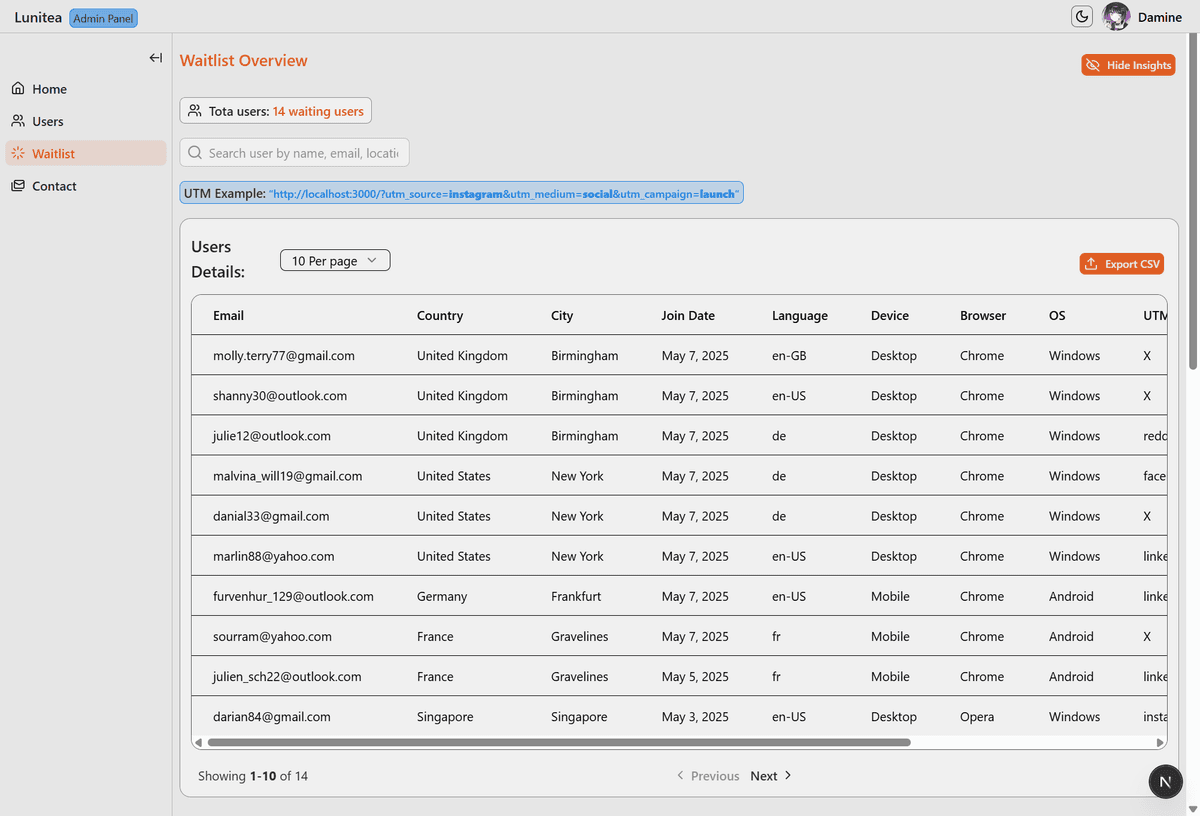This screenshot has width=1200, height=816.
Task: Select email malvina_will19@gmail.com
Action: (x=288, y=476)
